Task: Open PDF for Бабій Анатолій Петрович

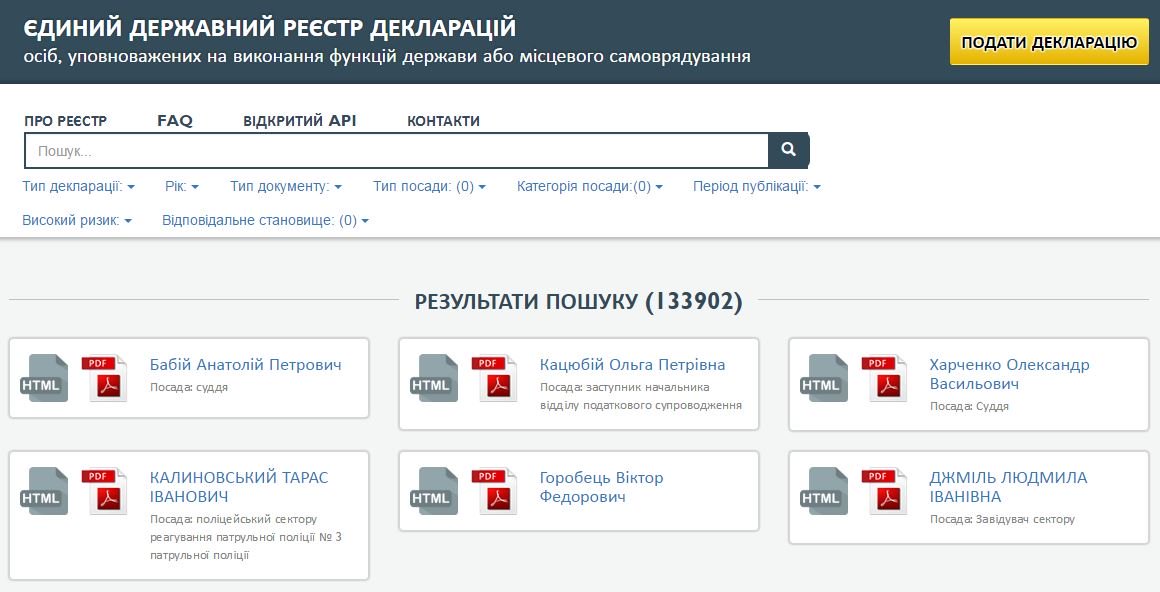Action: click(x=104, y=378)
